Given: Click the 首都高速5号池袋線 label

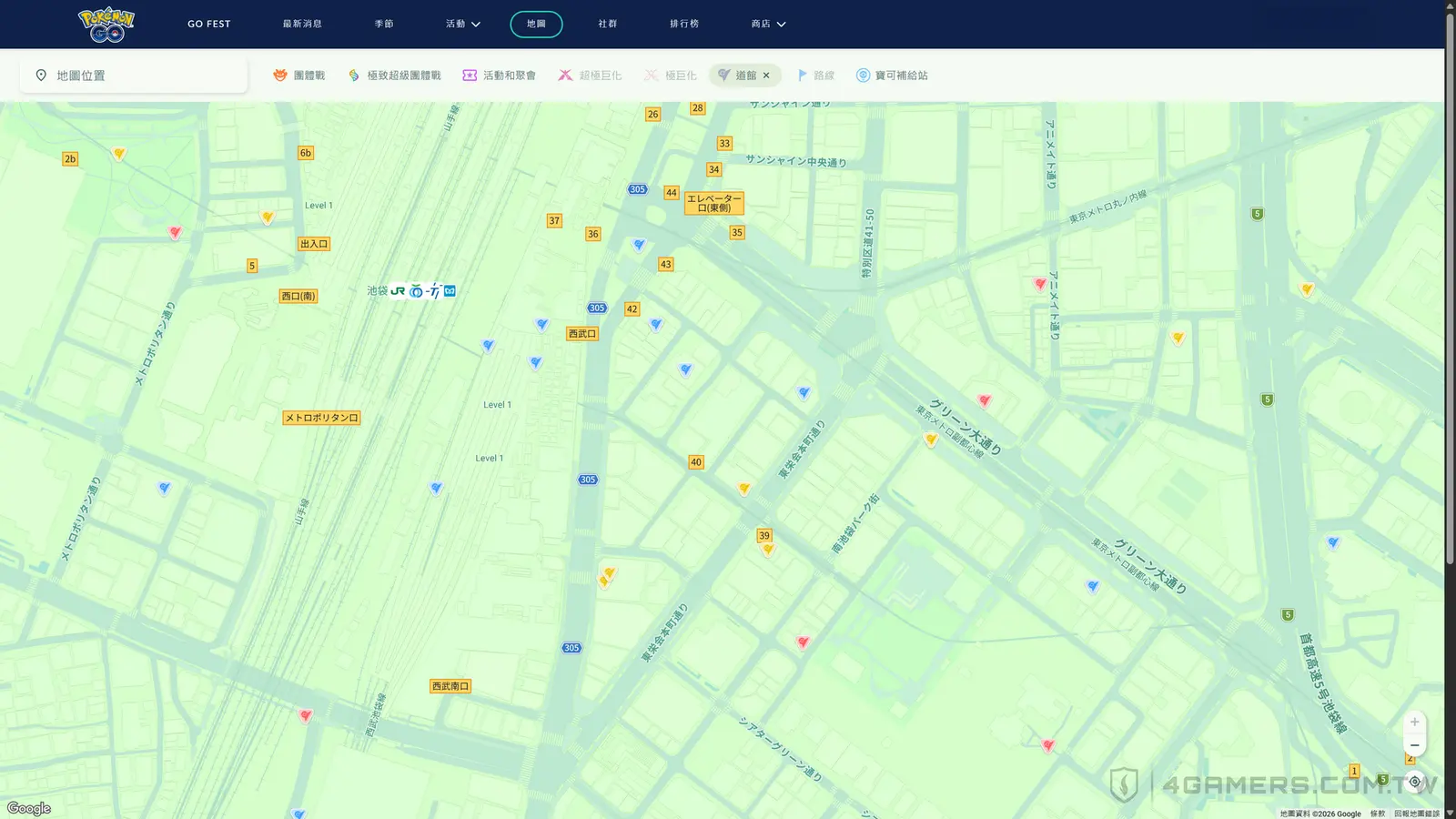Looking at the screenshot, I should pos(1323,683).
